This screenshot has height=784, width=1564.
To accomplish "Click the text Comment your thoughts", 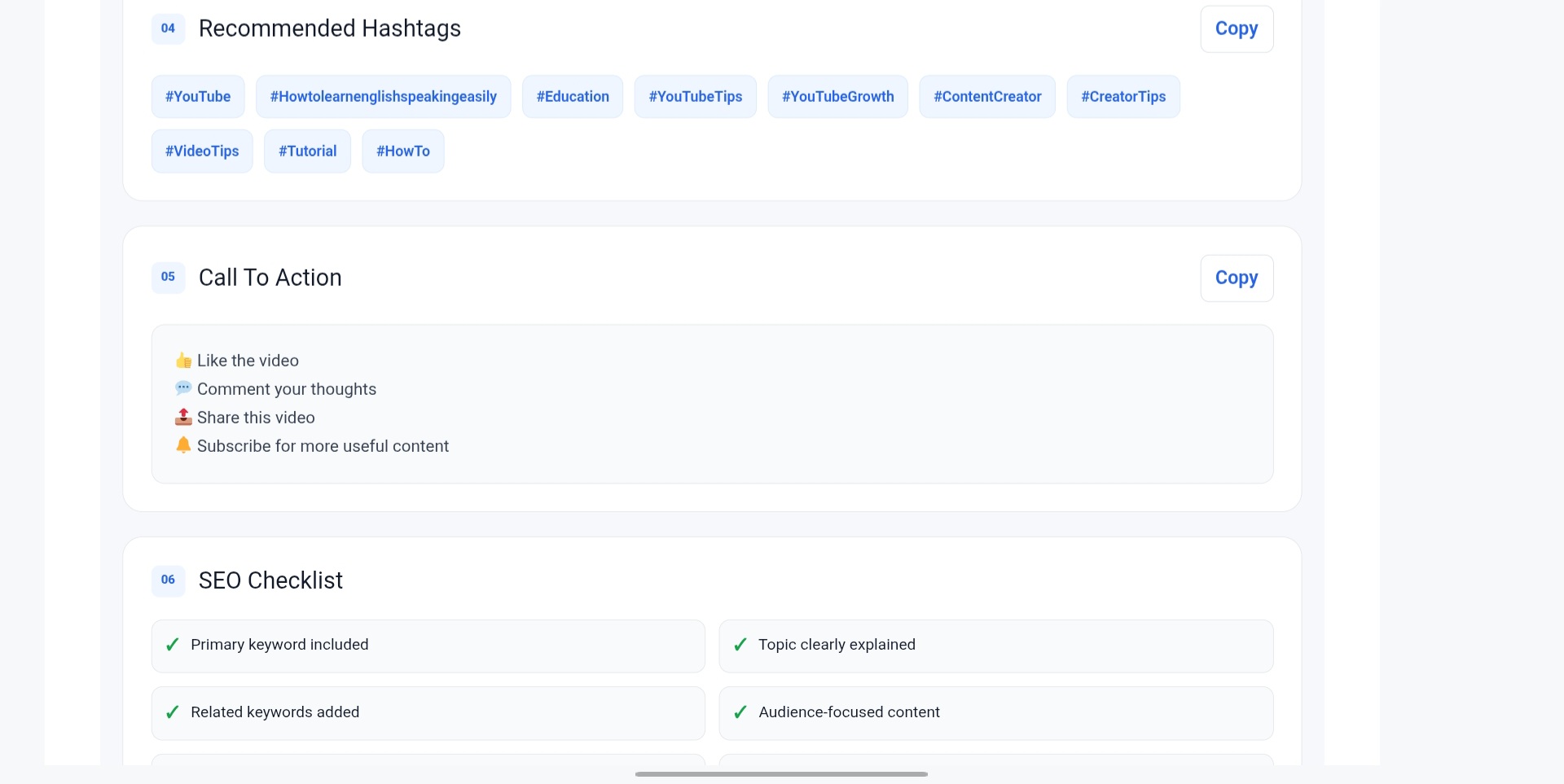I will pos(287,389).
